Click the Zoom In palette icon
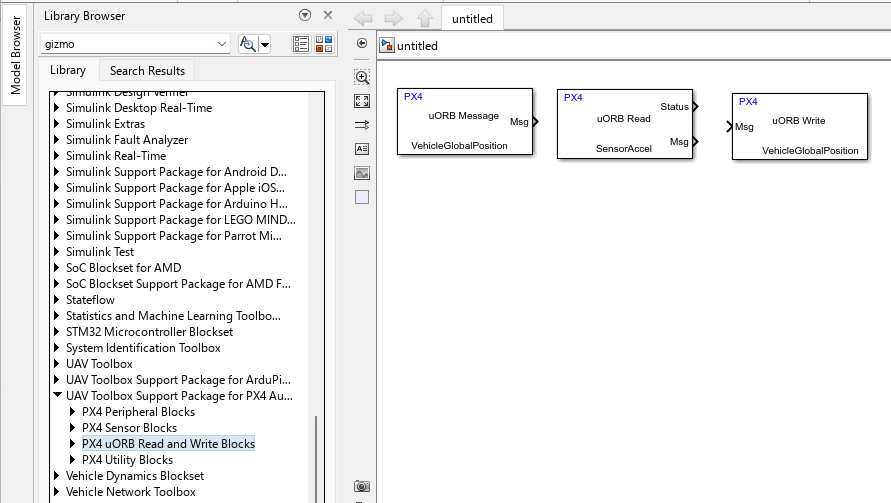 (362, 77)
